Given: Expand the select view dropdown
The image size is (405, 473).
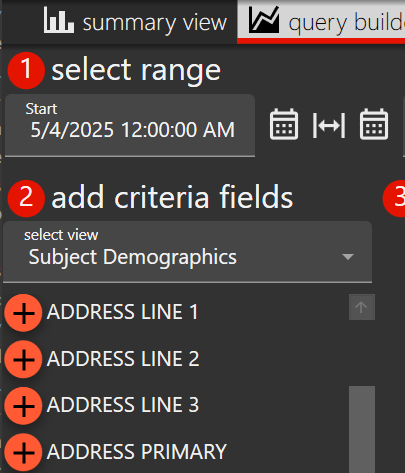Looking at the screenshot, I should (187, 252).
